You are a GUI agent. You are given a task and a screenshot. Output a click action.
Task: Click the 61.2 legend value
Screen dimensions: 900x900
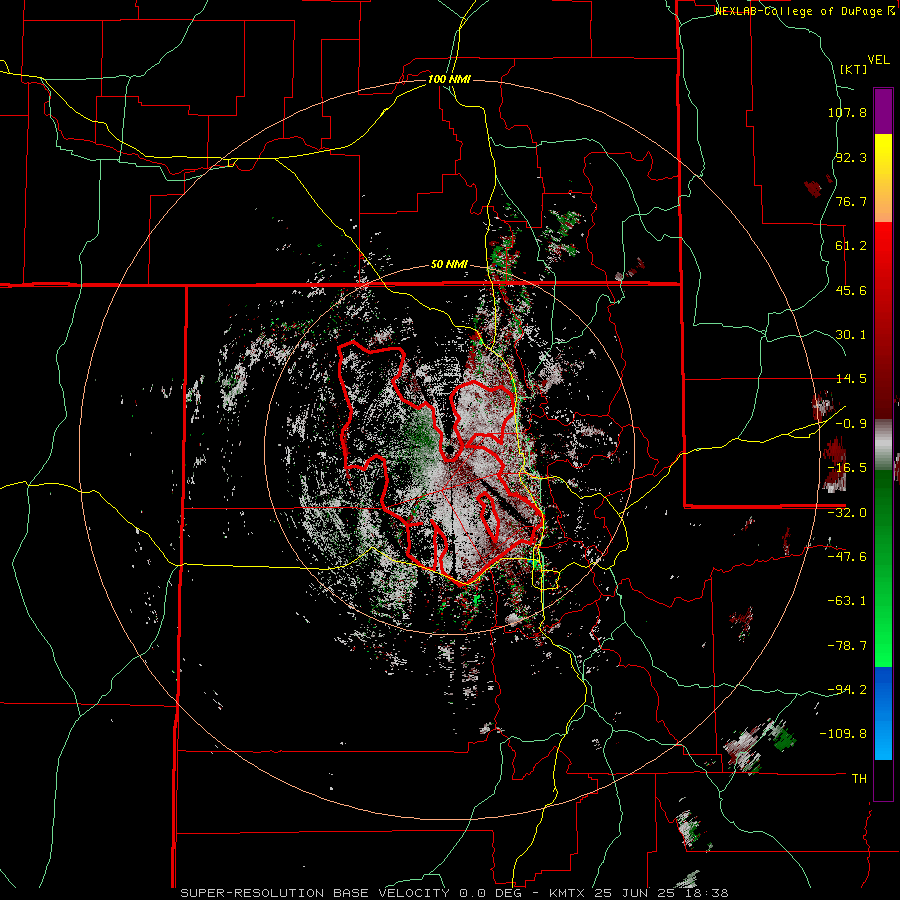pyautogui.click(x=851, y=246)
